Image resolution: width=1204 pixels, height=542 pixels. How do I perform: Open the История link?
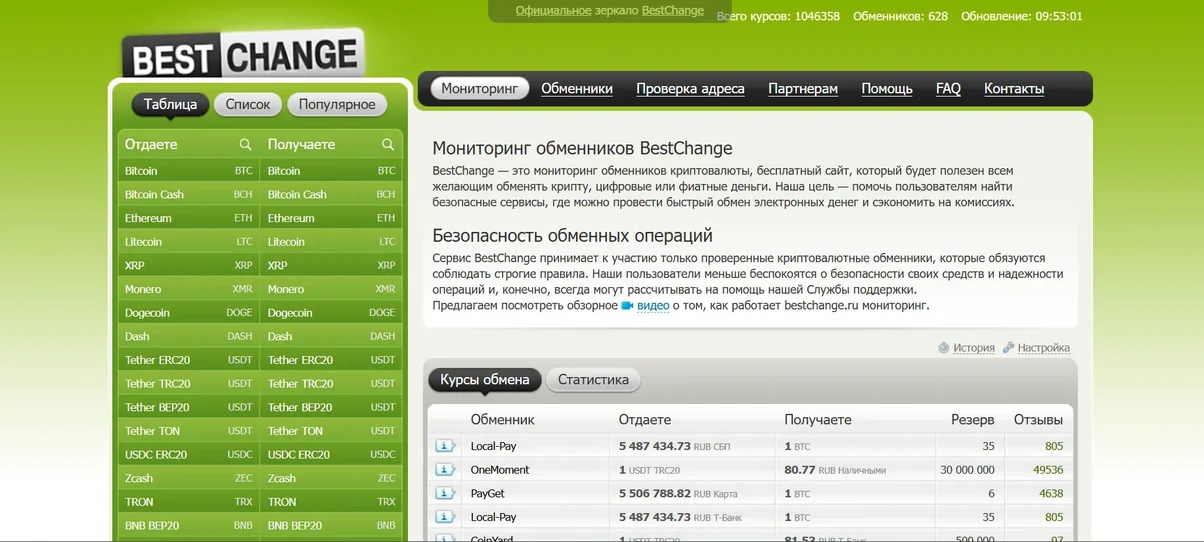pos(974,348)
